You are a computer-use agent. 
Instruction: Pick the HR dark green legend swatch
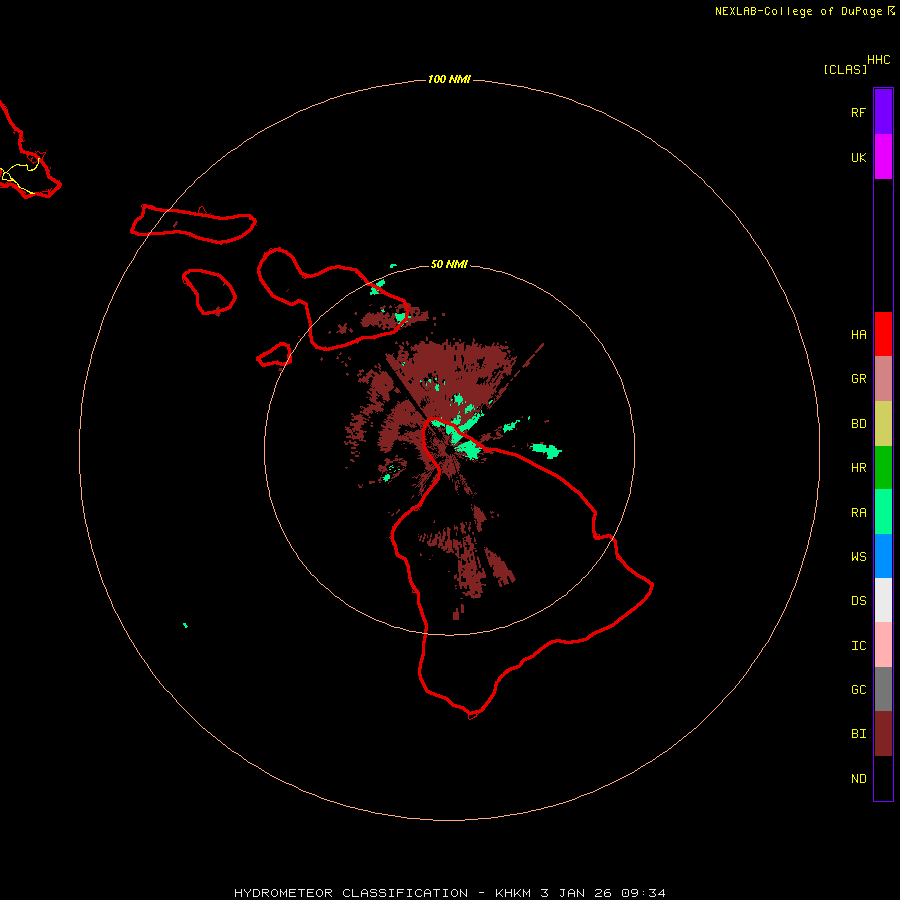pyautogui.click(x=883, y=468)
